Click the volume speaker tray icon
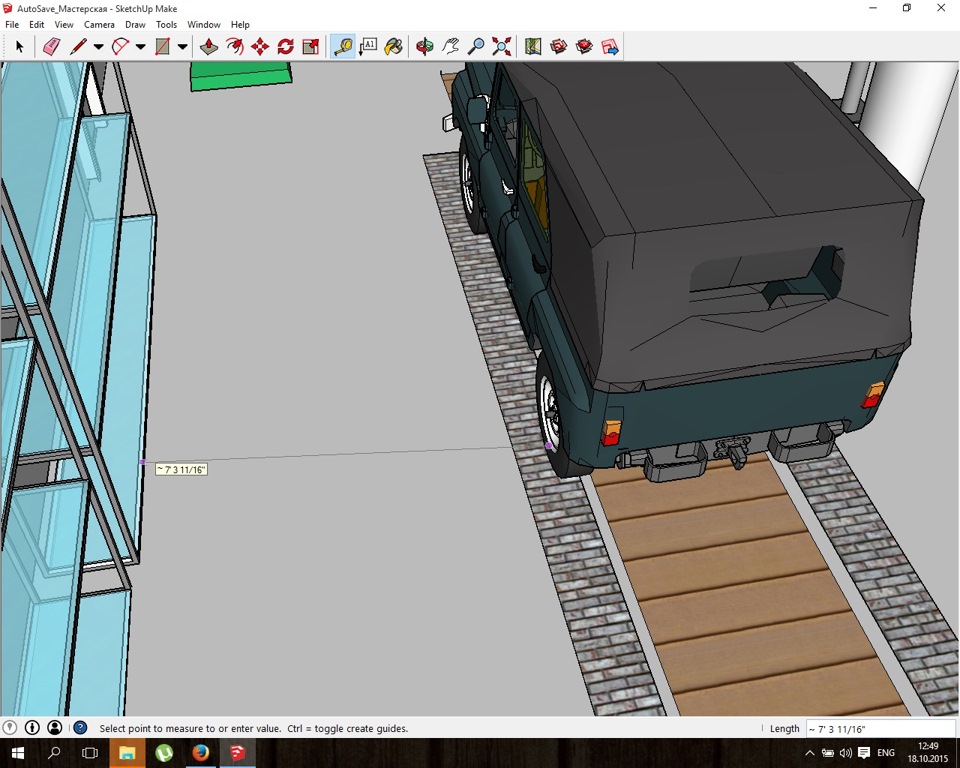 tap(846, 753)
